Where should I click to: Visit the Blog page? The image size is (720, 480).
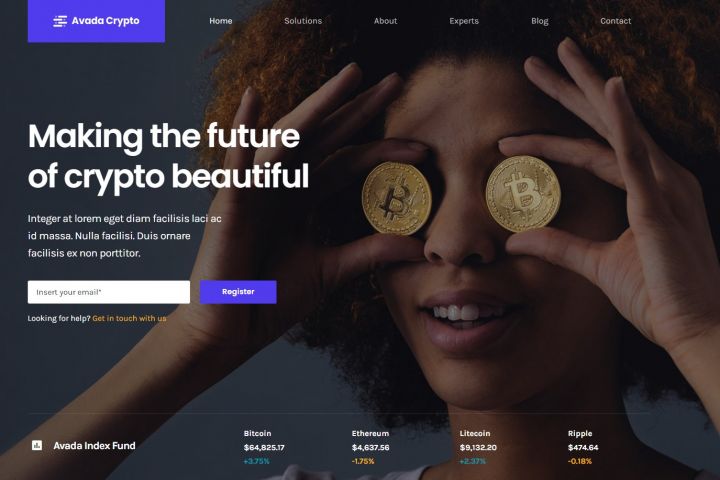coord(540,21)
